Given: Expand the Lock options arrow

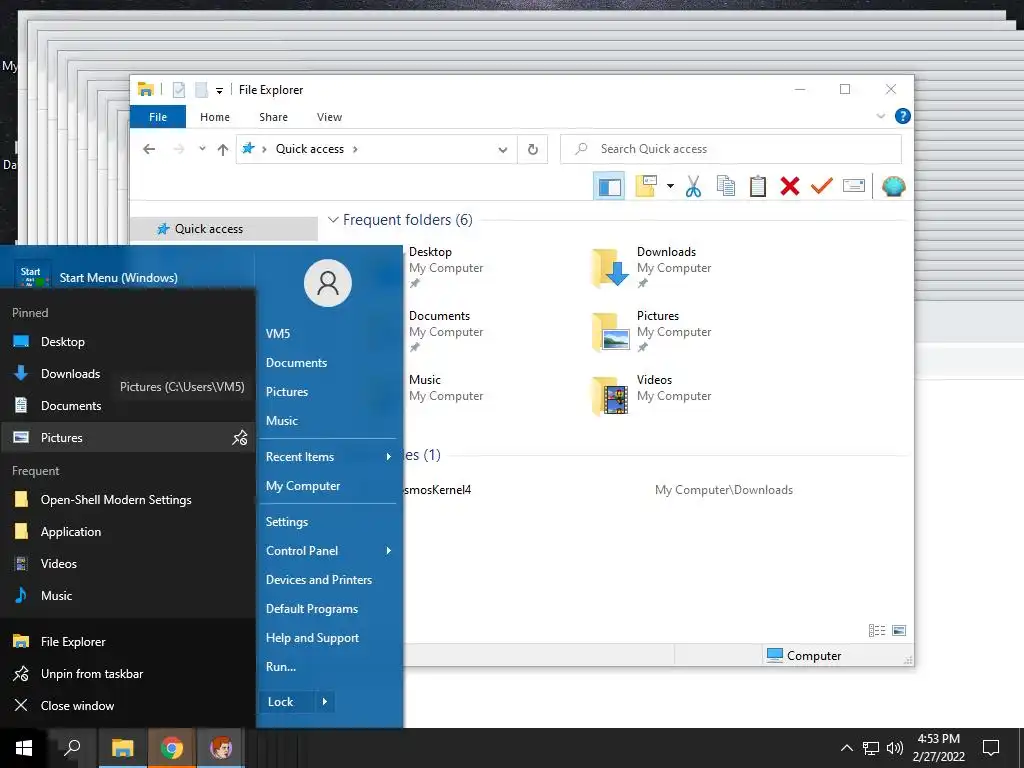Looking at the screenshot, I should pyautogui.click(x=325, y=702).
